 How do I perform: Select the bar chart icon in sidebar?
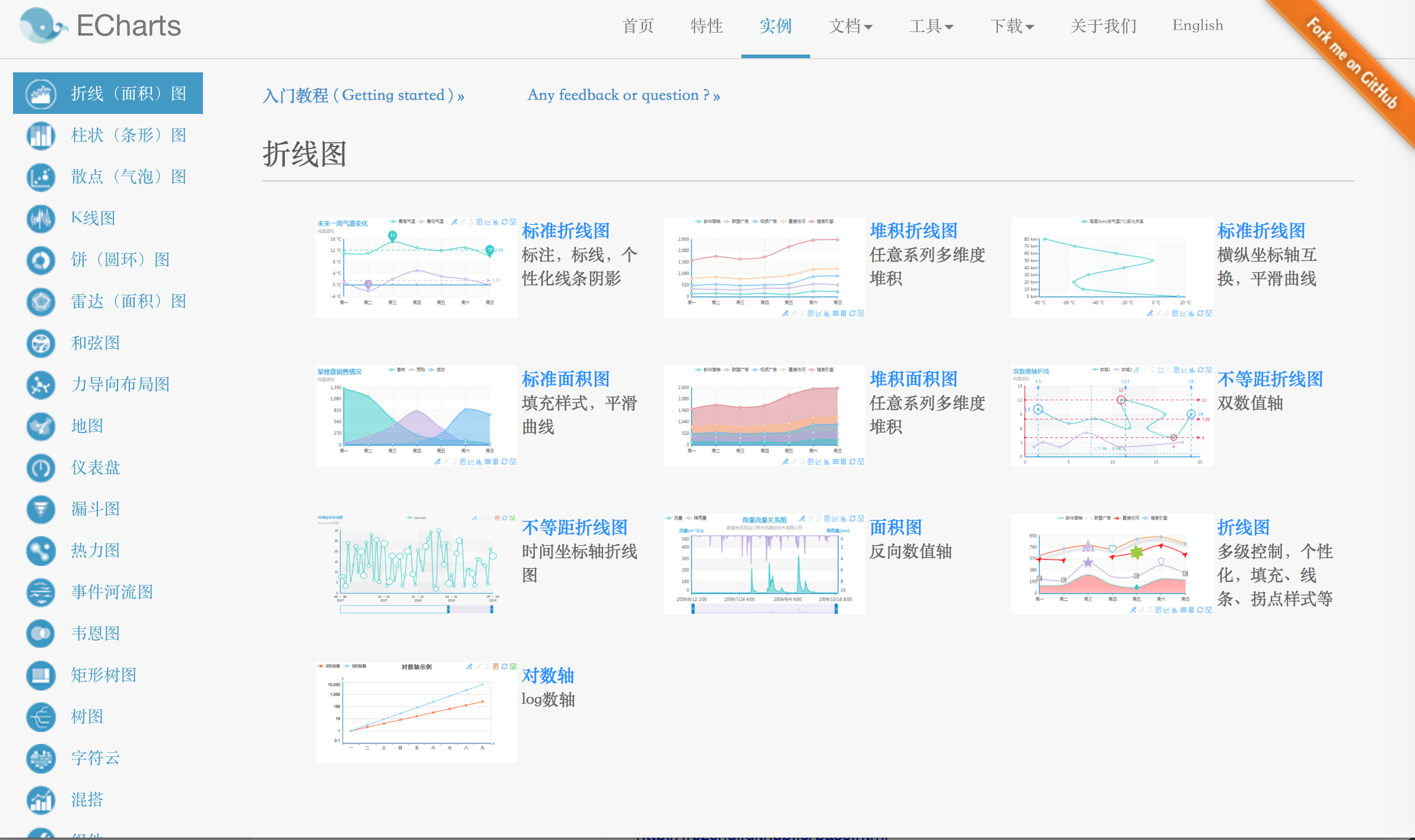coord(41,135)
